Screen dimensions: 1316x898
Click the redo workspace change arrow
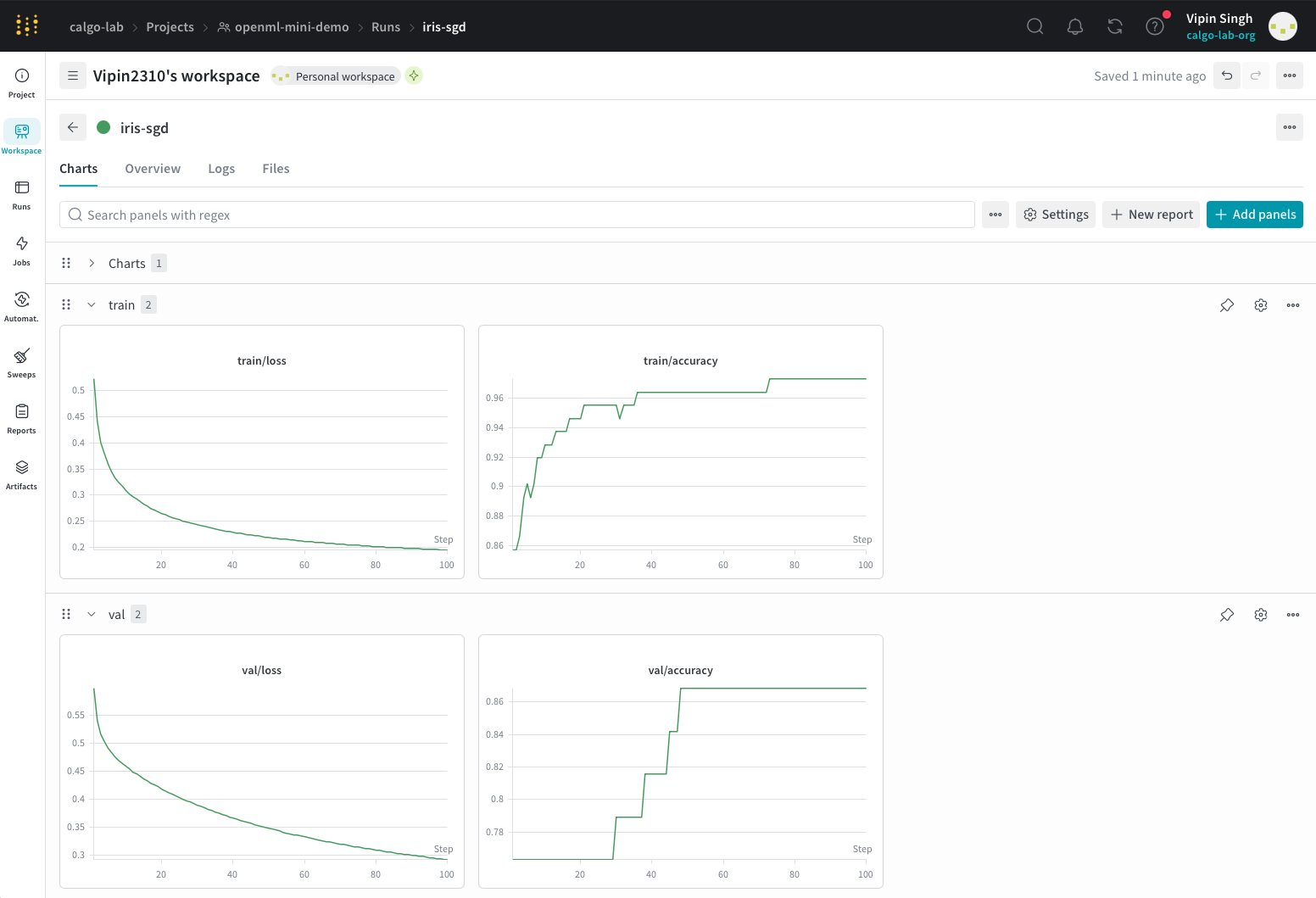coord(1256,75)
